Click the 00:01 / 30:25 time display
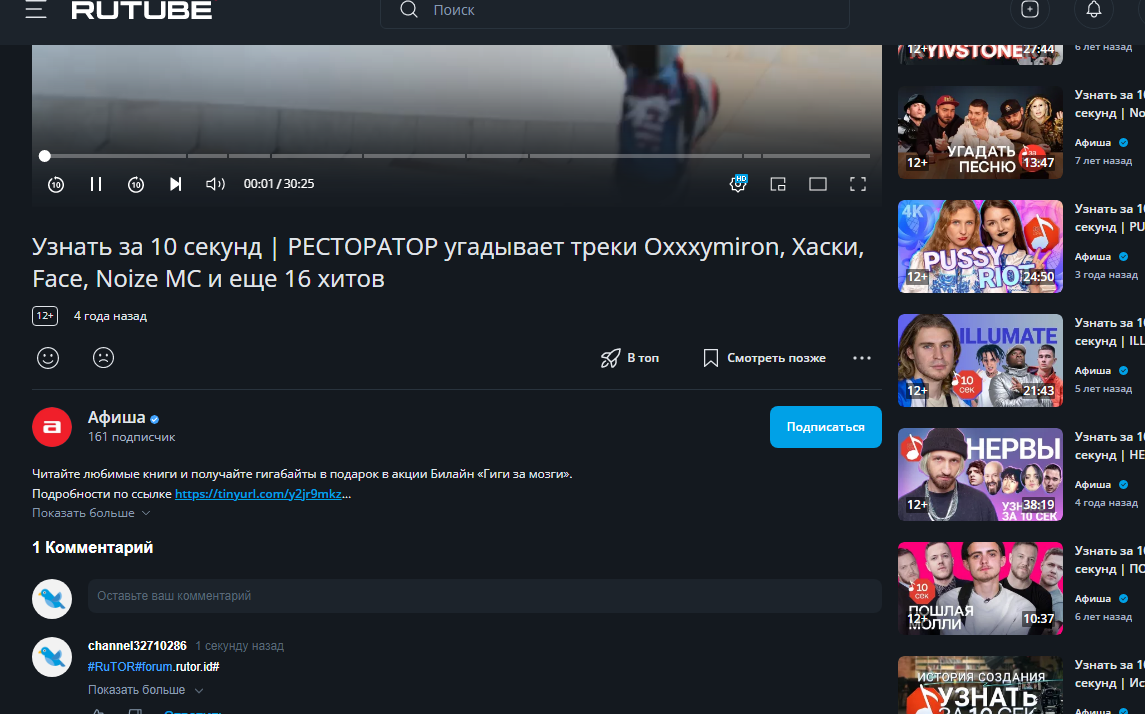 coord(279,184)
